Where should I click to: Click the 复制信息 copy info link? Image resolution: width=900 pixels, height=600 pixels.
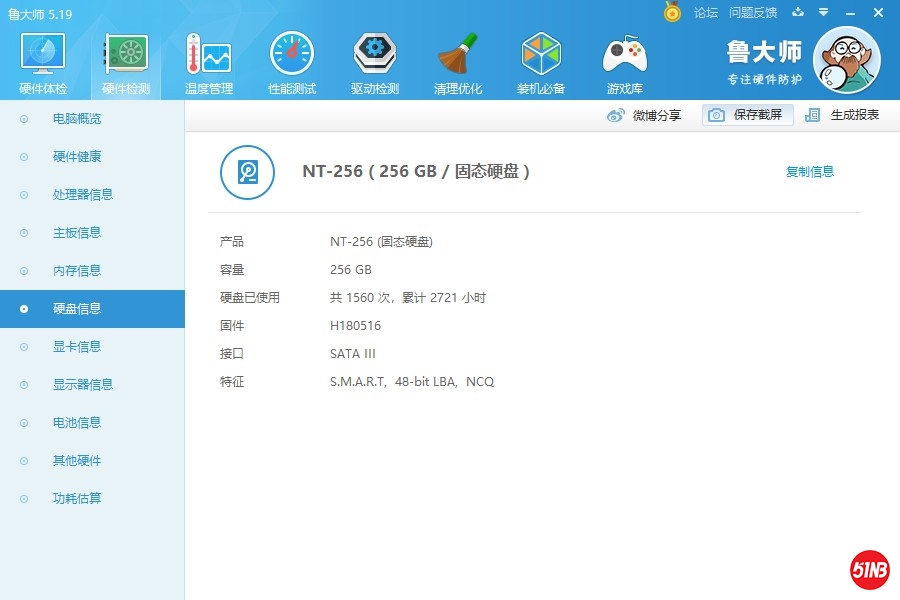[x=809, y=172]
